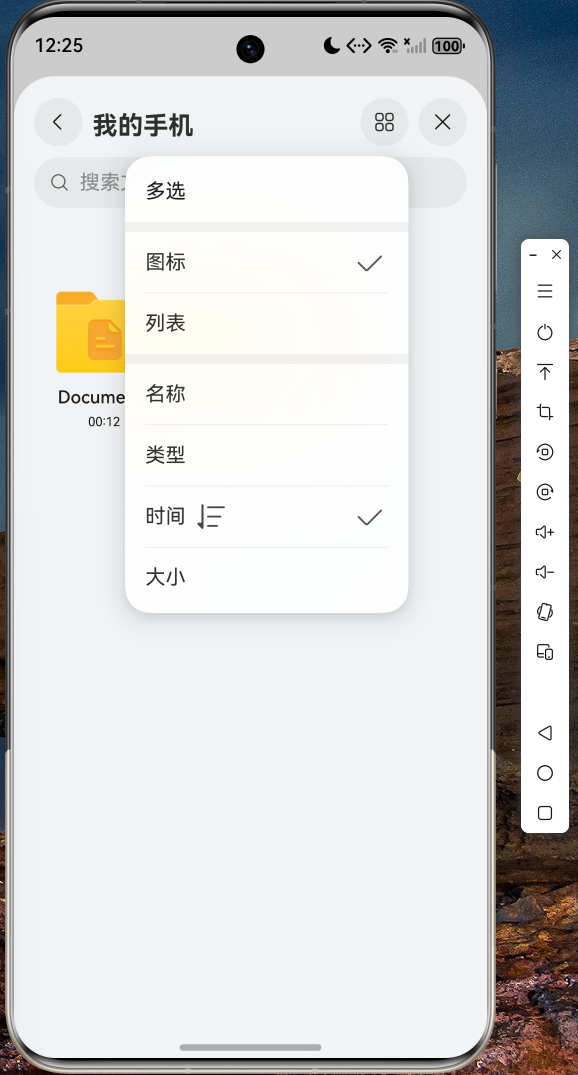Click the power icon in side toolbar

click(545, 333)
